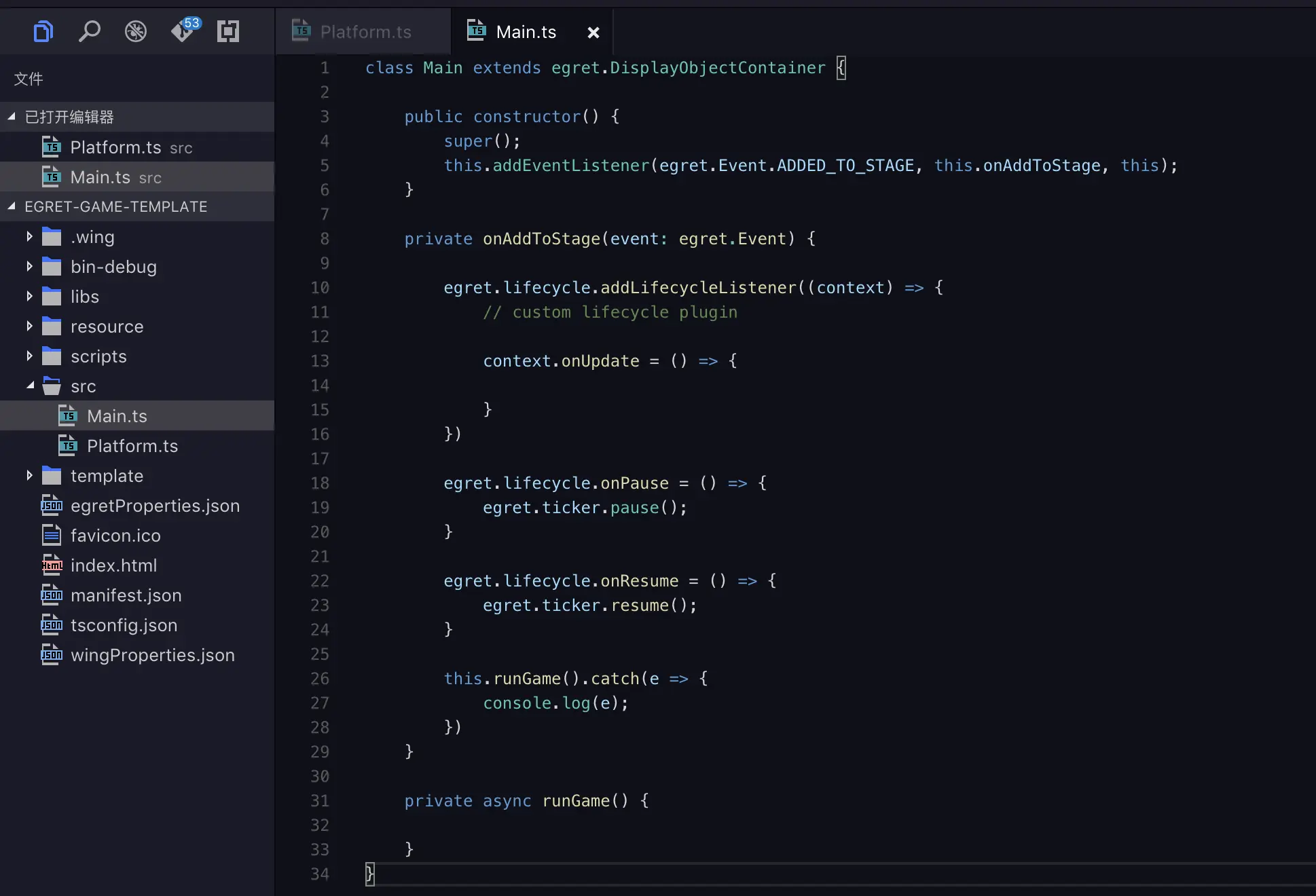Open the Search magnifier icon
1316x896 pixels.
[x=90, y=31]
